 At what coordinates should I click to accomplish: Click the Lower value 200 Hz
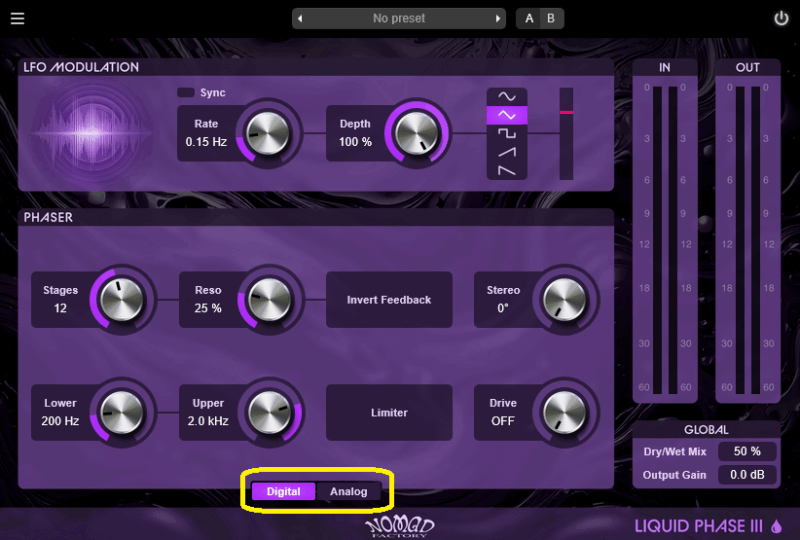60,421
